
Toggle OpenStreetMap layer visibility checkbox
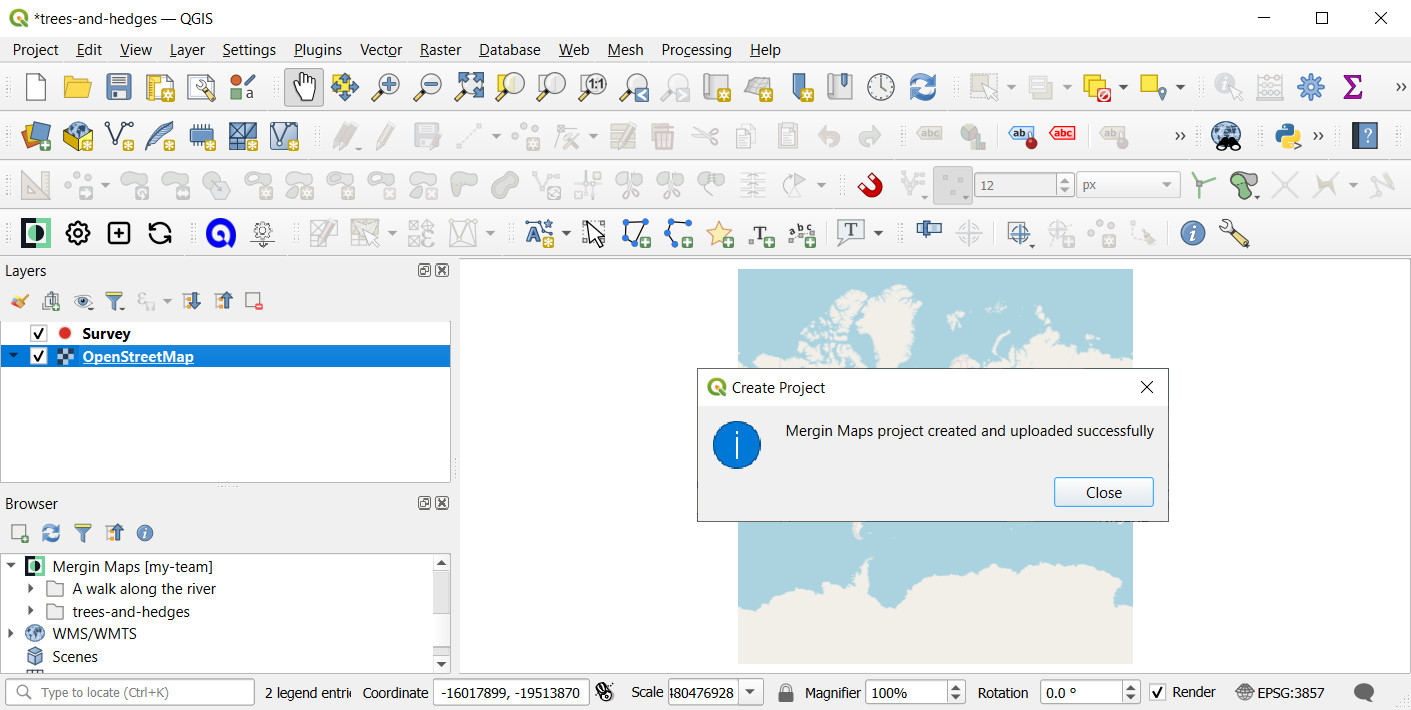point(39,357)
